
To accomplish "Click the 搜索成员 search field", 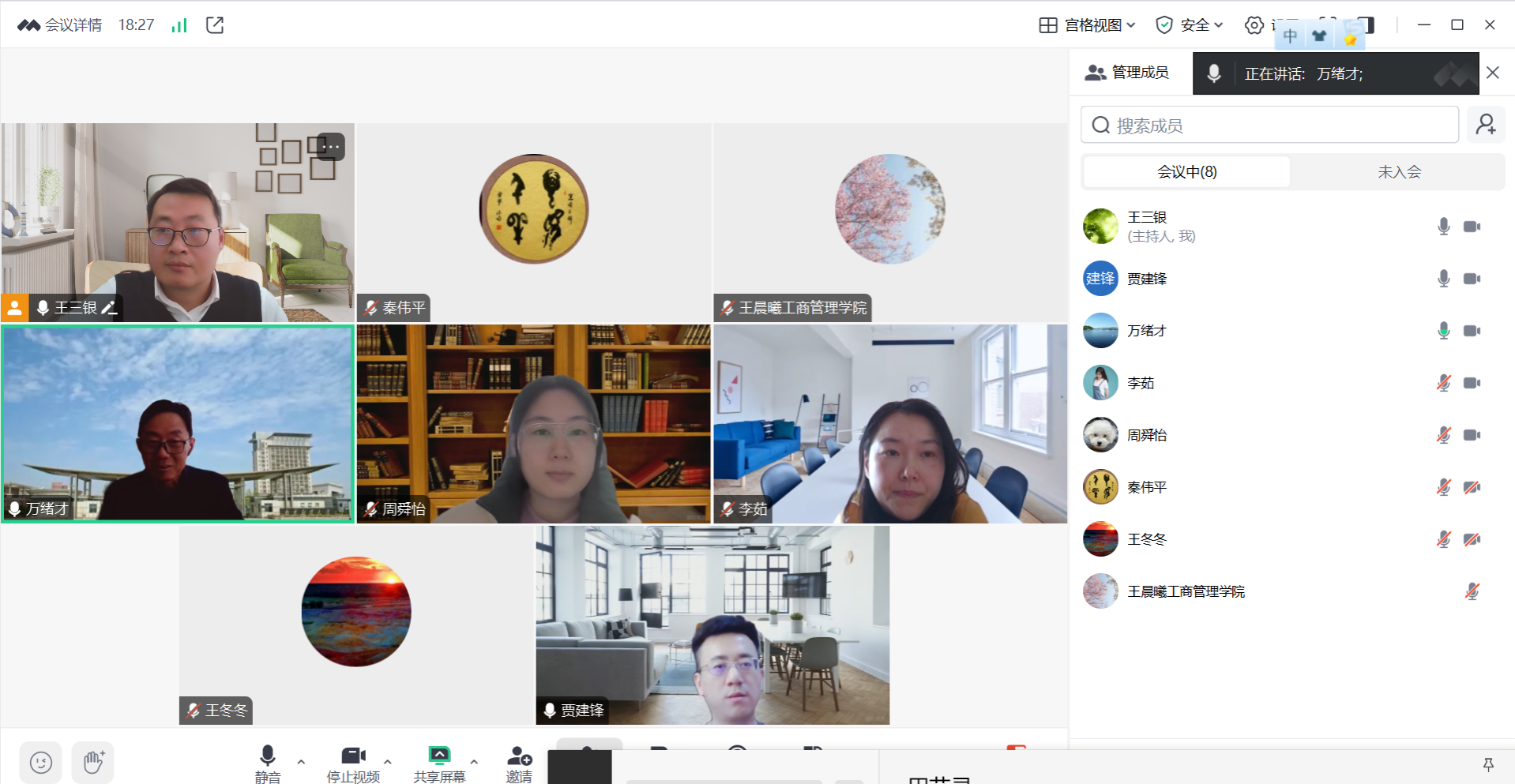I will [1269, 126].
